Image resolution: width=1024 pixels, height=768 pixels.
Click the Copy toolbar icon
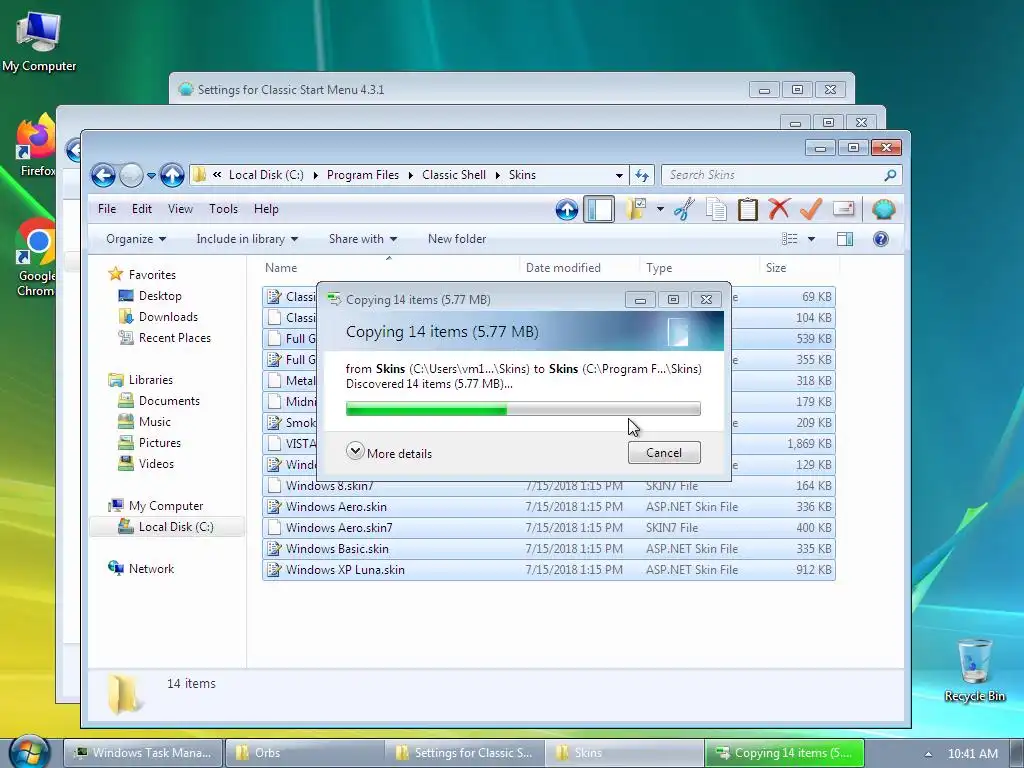tap(716, 210)
